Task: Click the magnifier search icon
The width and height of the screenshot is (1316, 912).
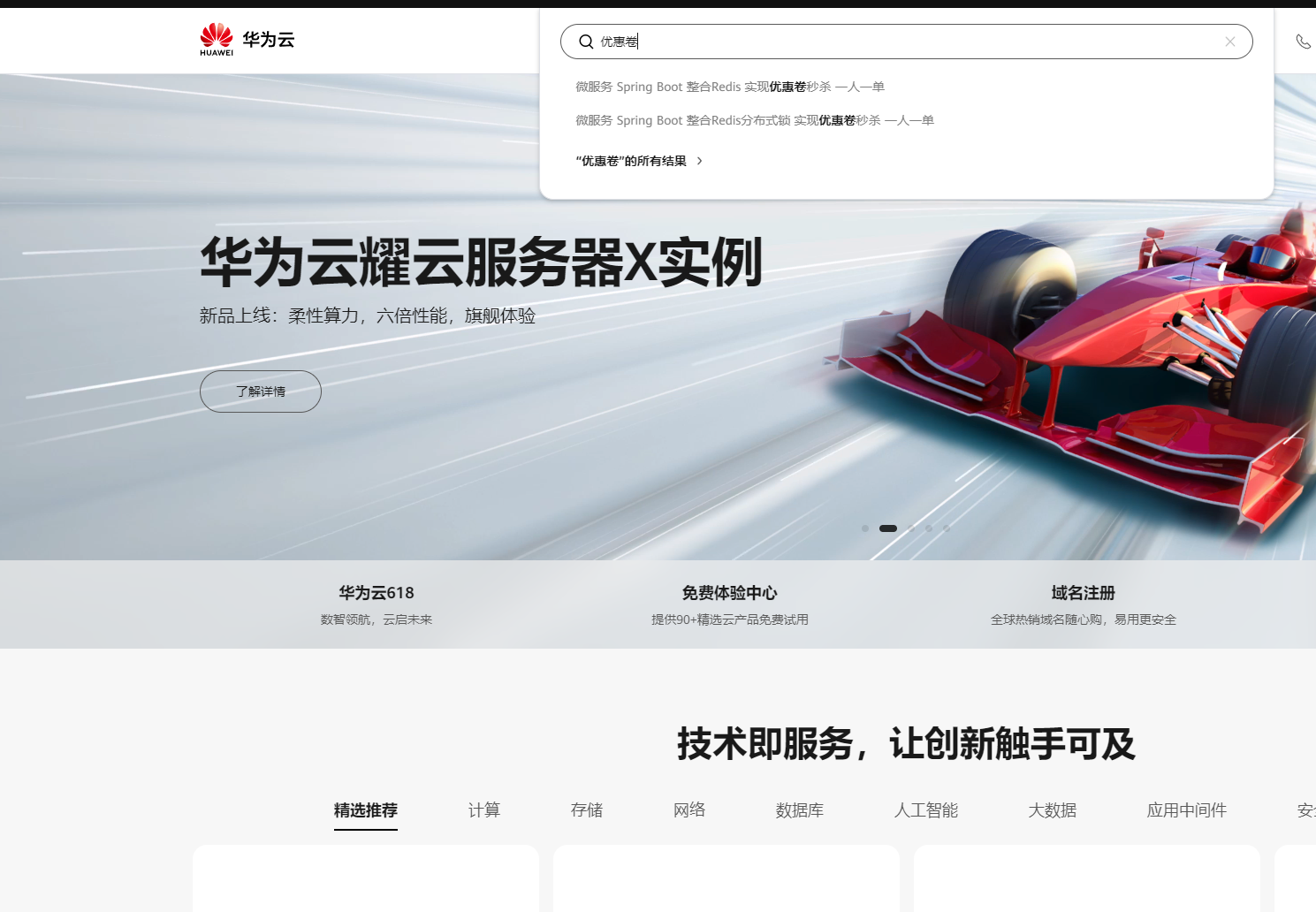Action: [x=586, y=42]
